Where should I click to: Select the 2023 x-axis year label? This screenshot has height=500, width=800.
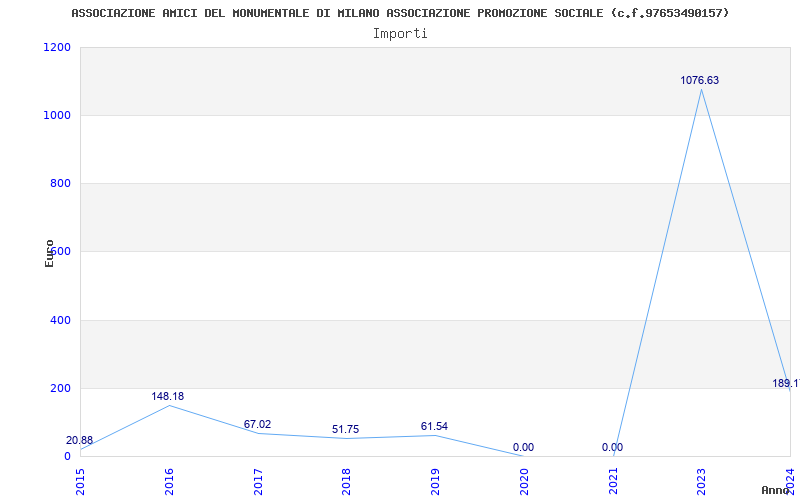click(x=702, y=481)
